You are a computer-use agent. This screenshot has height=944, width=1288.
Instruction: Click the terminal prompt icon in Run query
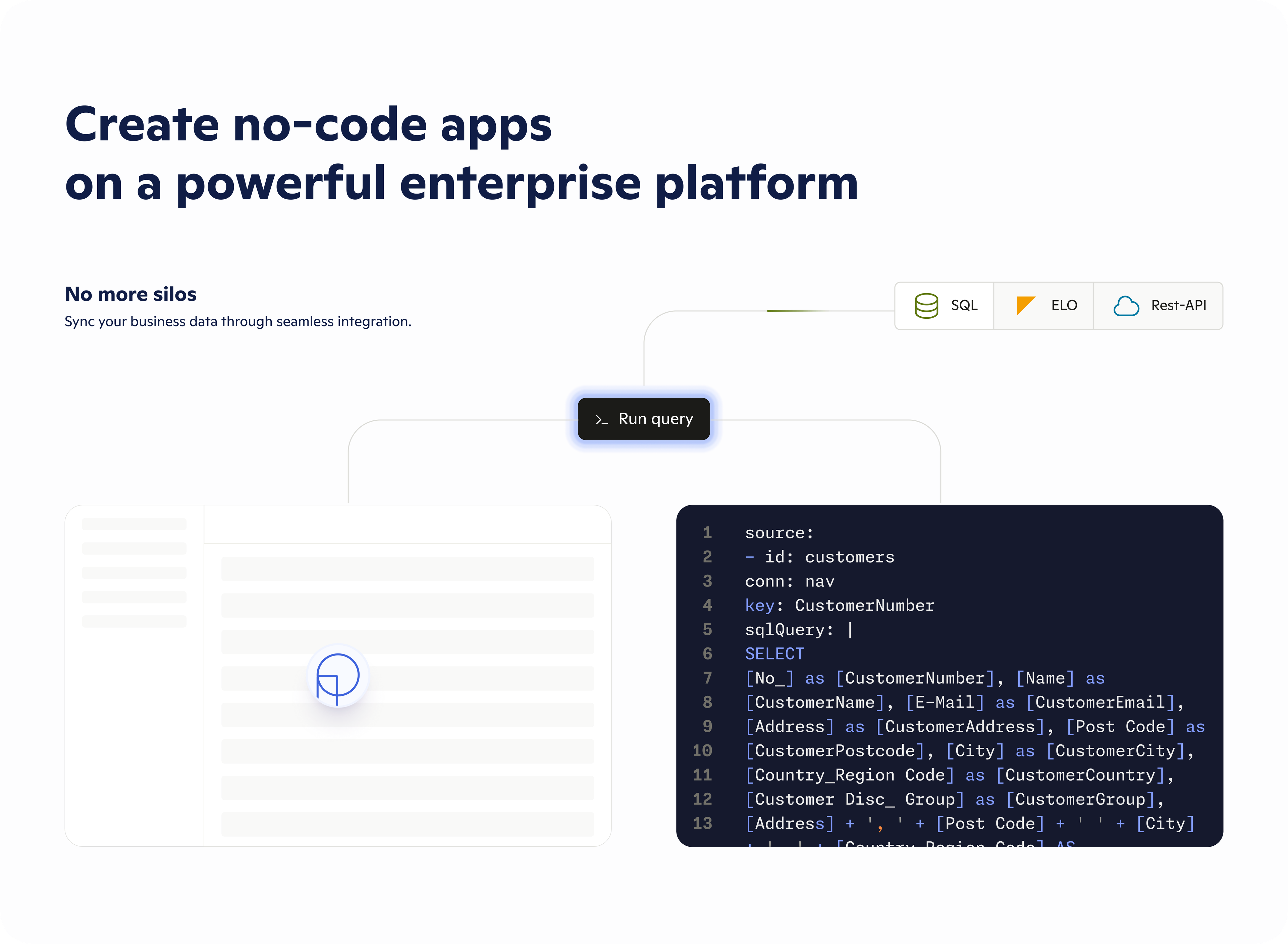click(601, 419)
